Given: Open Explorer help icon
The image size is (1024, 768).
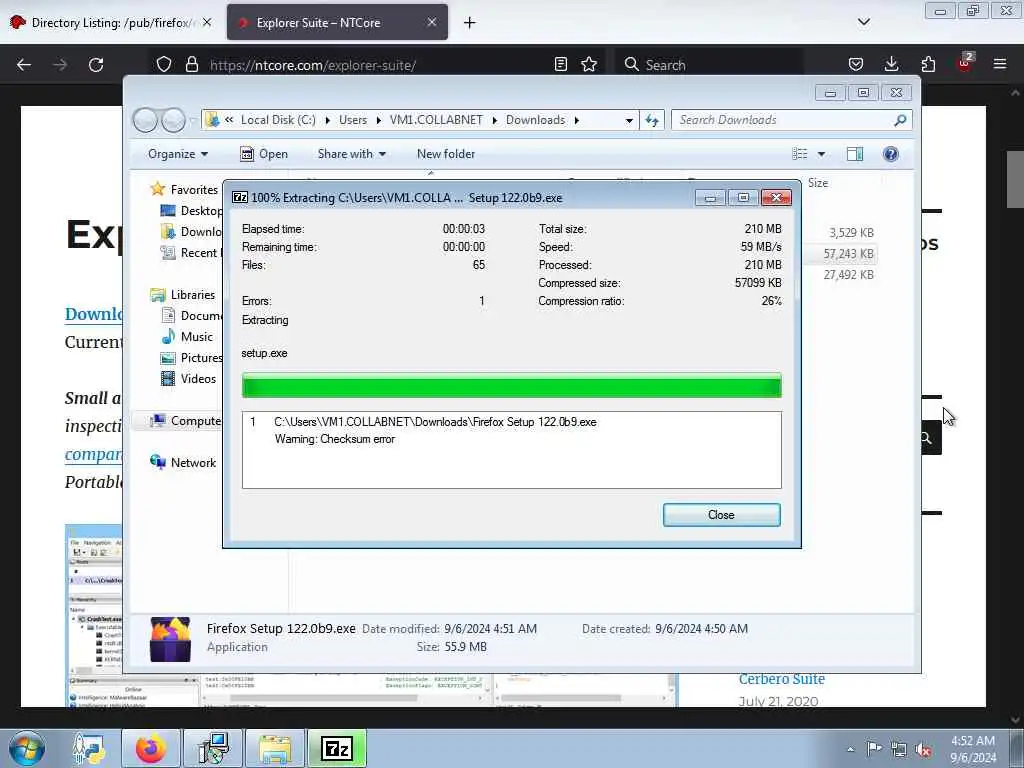Looking at the screenshot, I should pyautogui.click(x=891, y=154).
